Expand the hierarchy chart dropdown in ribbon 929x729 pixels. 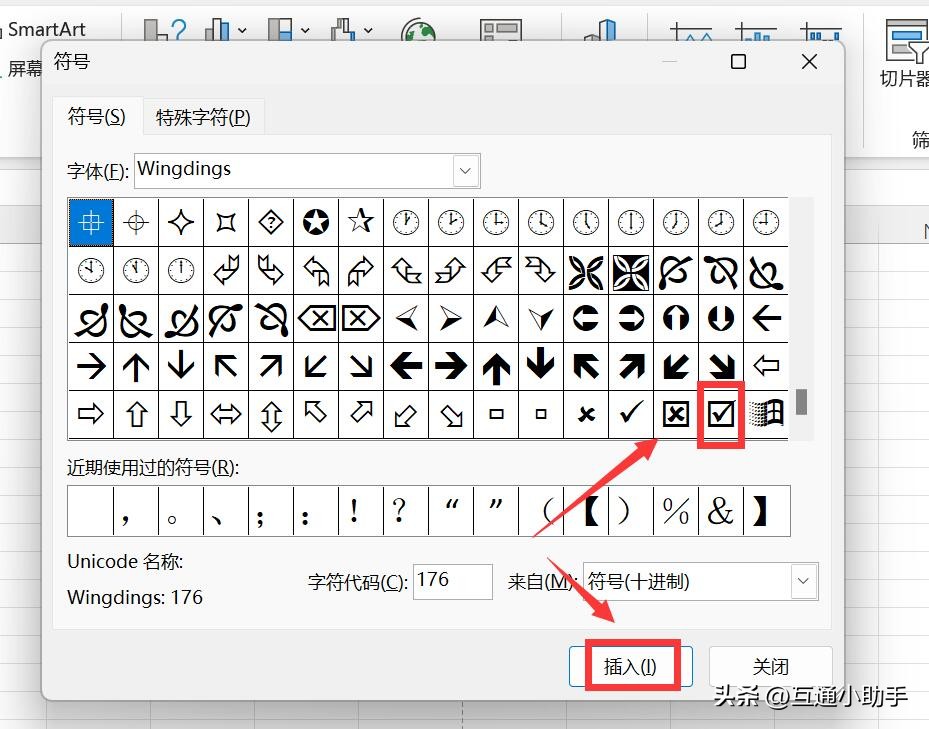click(x=305, y=30)
